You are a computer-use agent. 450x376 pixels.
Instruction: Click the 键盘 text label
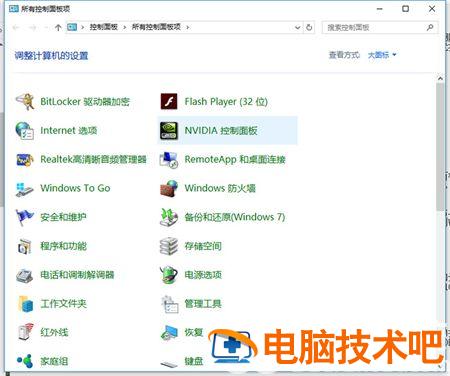194,361
